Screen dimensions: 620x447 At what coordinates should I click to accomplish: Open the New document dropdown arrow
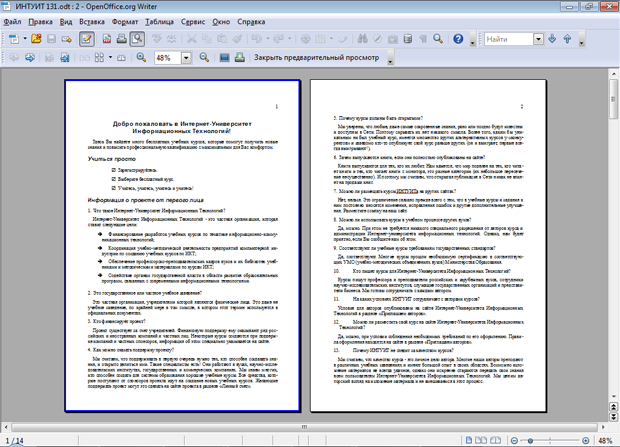24,40
